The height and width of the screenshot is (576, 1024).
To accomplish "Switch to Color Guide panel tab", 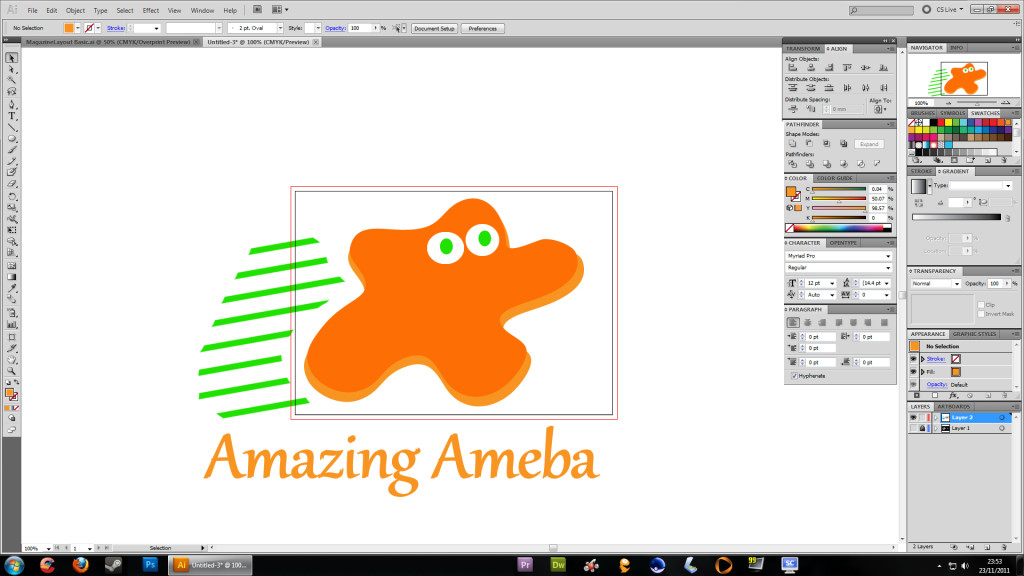I will point(834,178).
